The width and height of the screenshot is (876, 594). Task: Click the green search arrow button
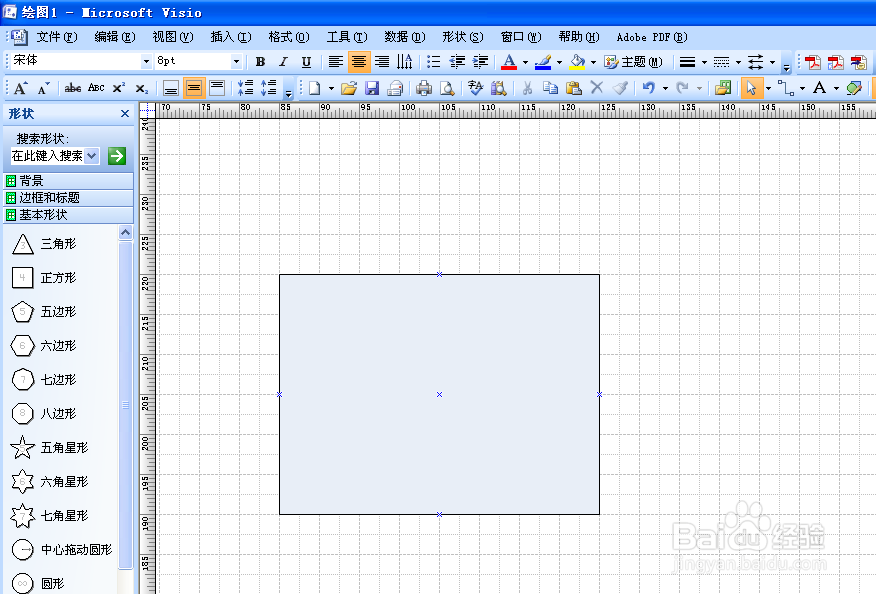(117, 156)
